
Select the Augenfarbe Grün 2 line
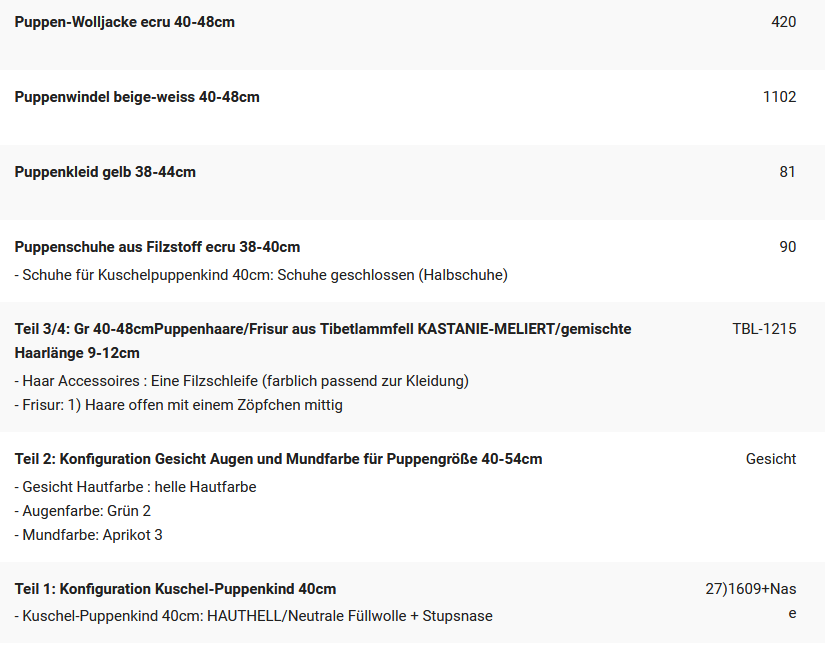click(x=83, y=511)
